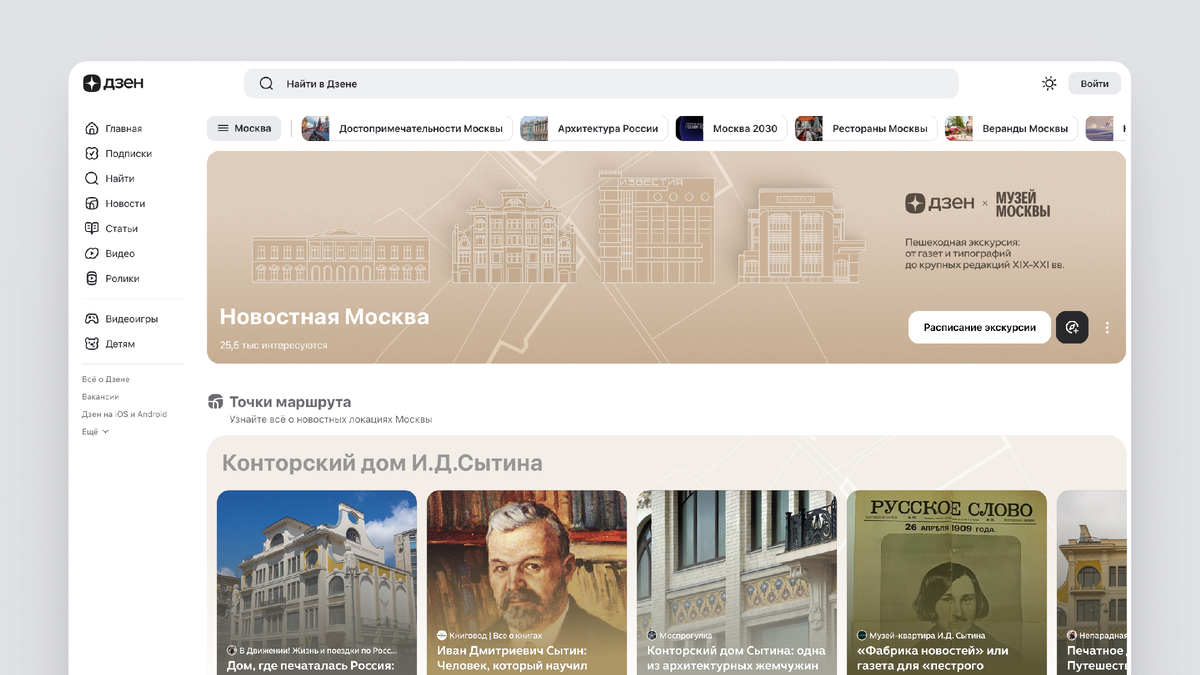Click the Войти button

[x=1094, y=83]
